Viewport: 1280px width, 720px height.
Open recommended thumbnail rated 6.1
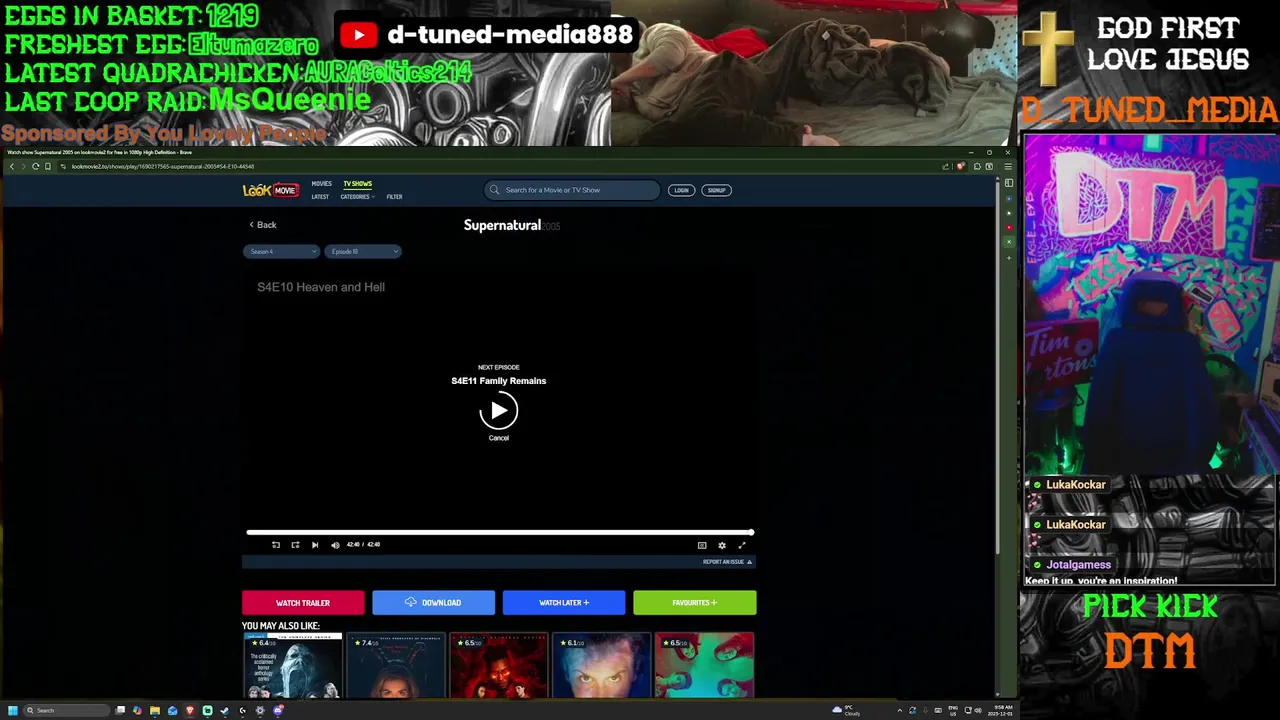[602, 666]
